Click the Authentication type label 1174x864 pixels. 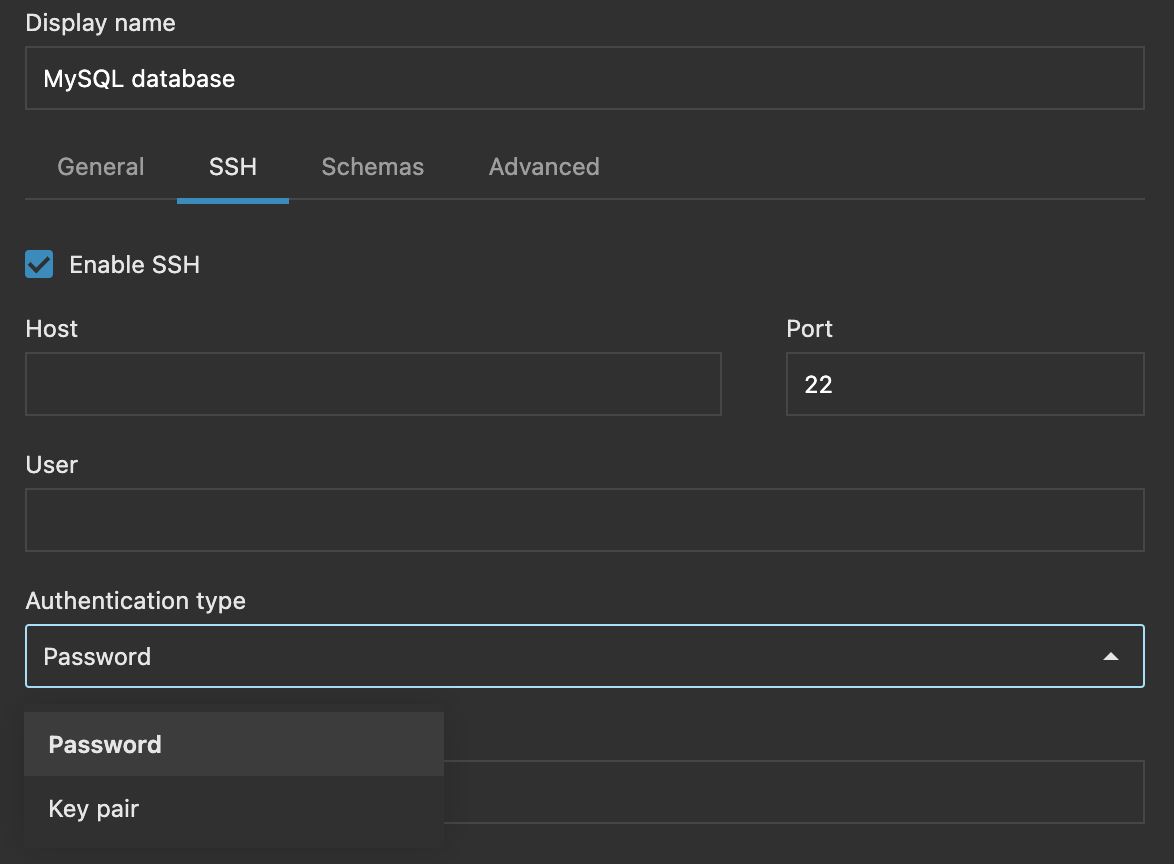point(136,601)
